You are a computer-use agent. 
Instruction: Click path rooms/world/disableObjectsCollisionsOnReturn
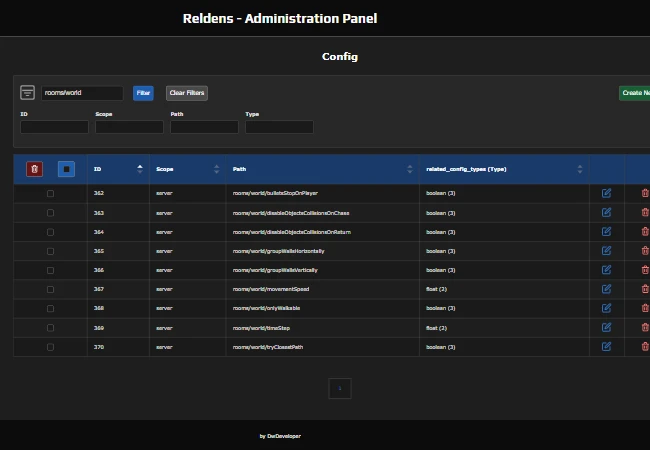[292, 232]
